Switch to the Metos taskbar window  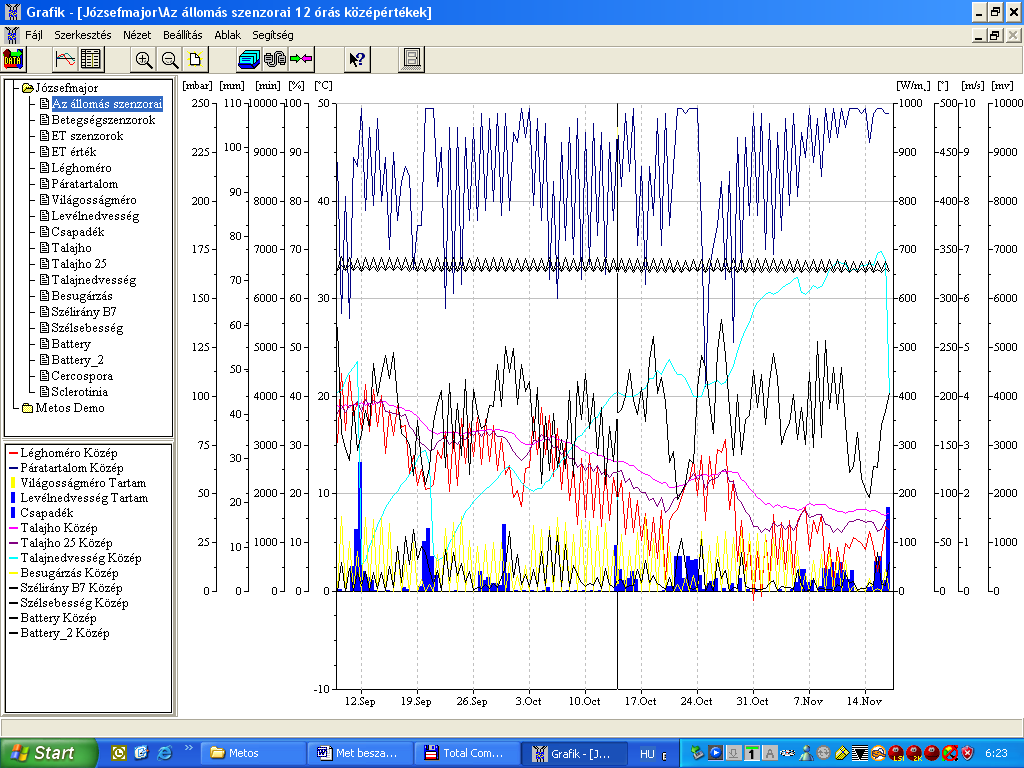(252, 753)
